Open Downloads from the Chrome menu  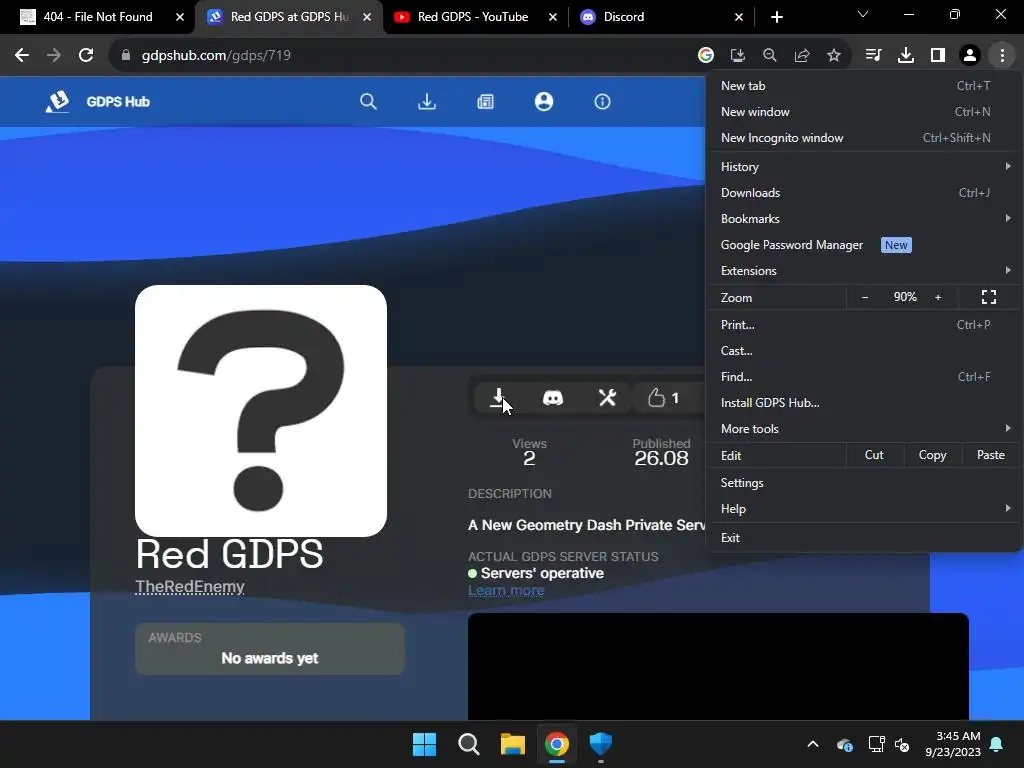point(865,193)
